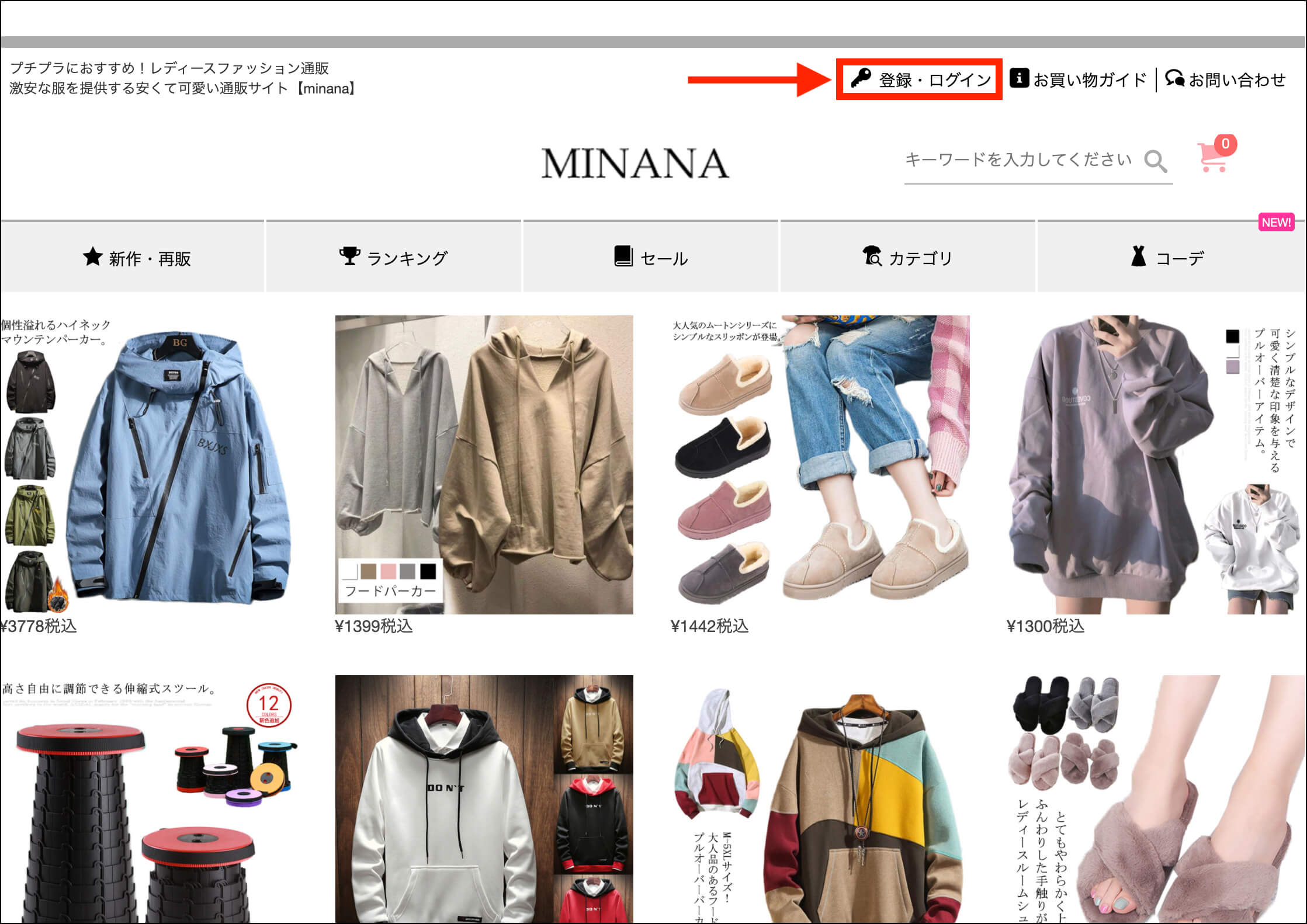Image resolution: width=1307 pixels, height=924 pixels.
Task: Open the fluffy slippers product image
Action: [x=1156, y=799]
